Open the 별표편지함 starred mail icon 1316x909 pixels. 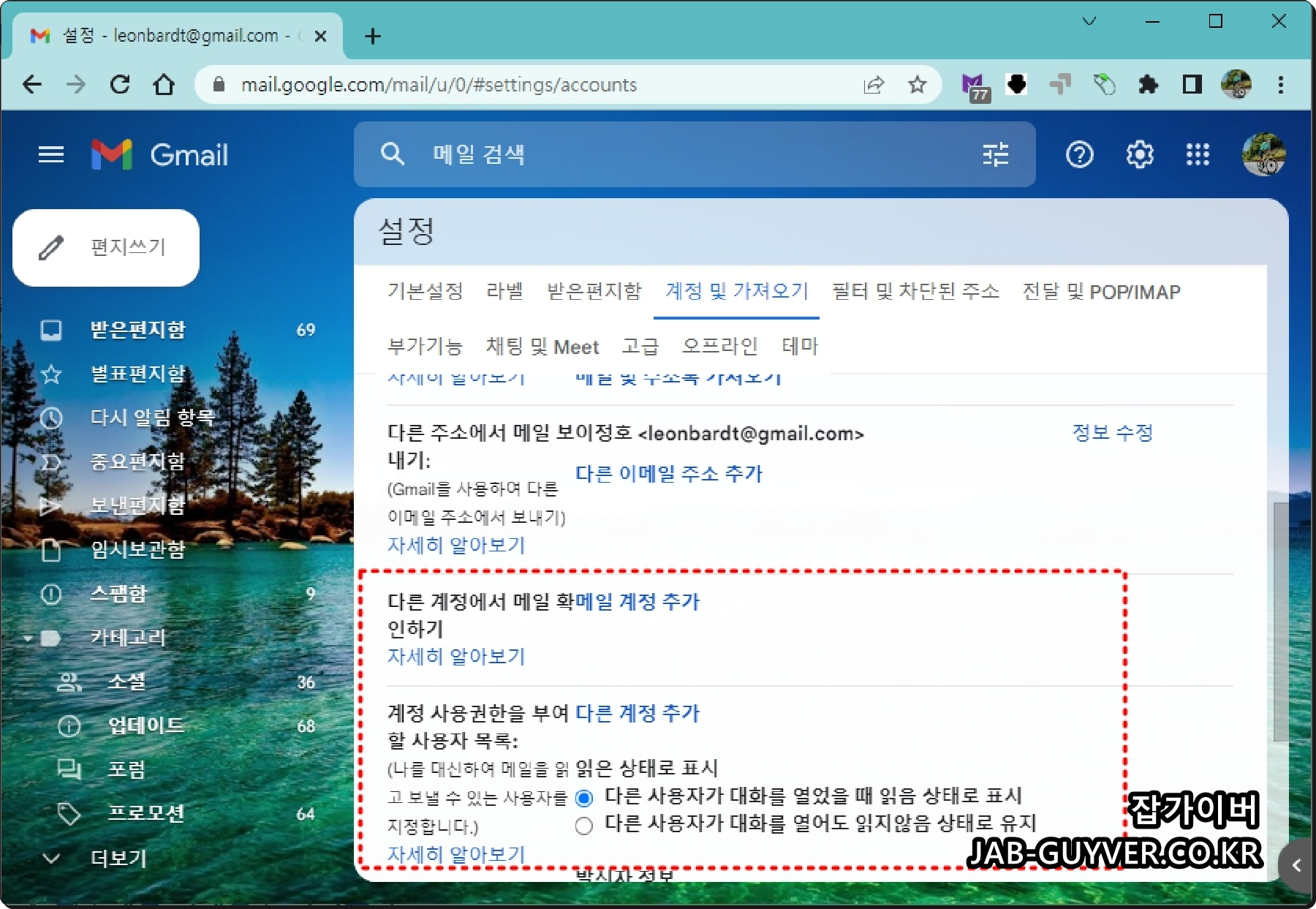coord(51,374)
